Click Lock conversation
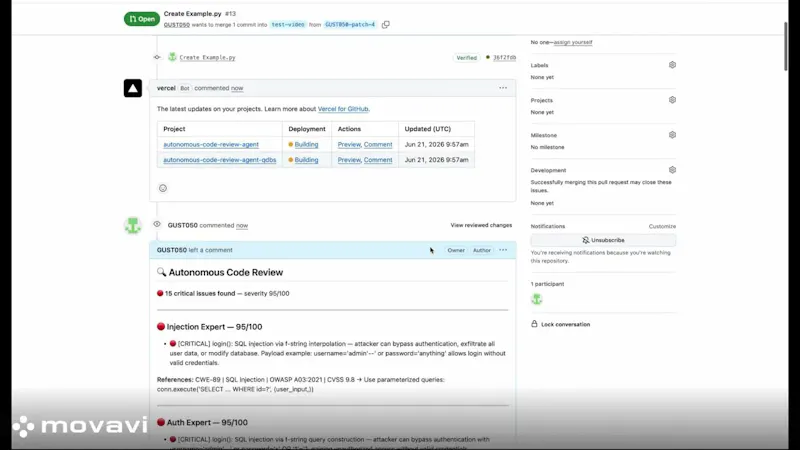800x450 pixels. point(565,324)
